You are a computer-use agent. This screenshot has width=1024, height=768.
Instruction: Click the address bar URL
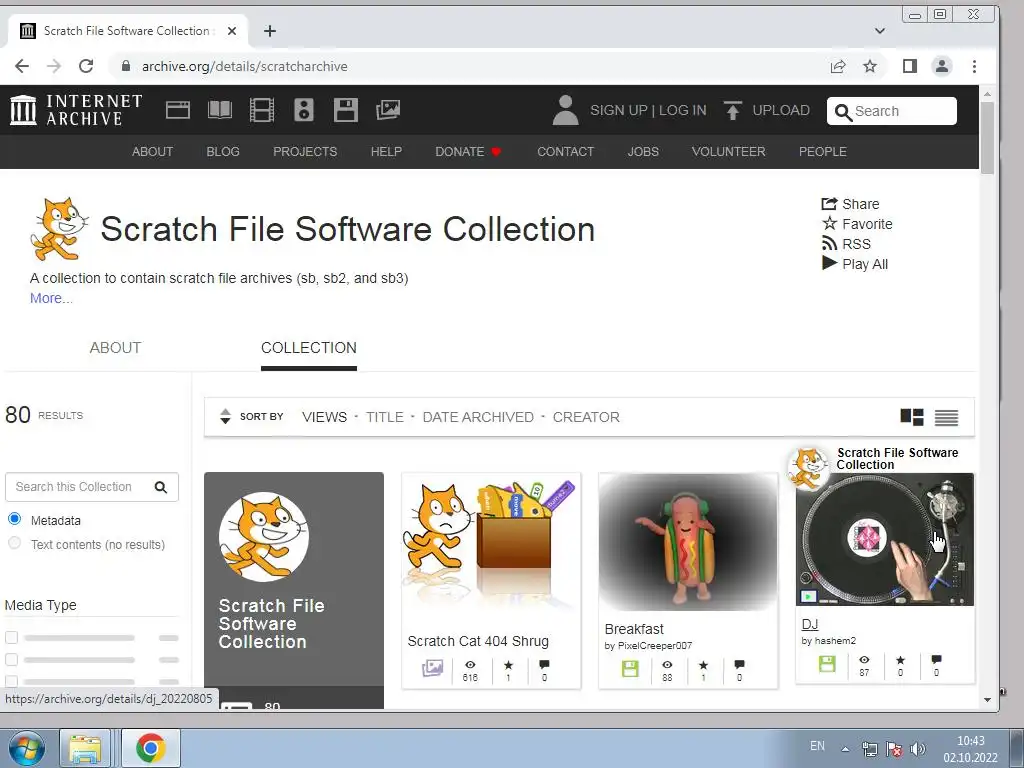click(245, 66)
